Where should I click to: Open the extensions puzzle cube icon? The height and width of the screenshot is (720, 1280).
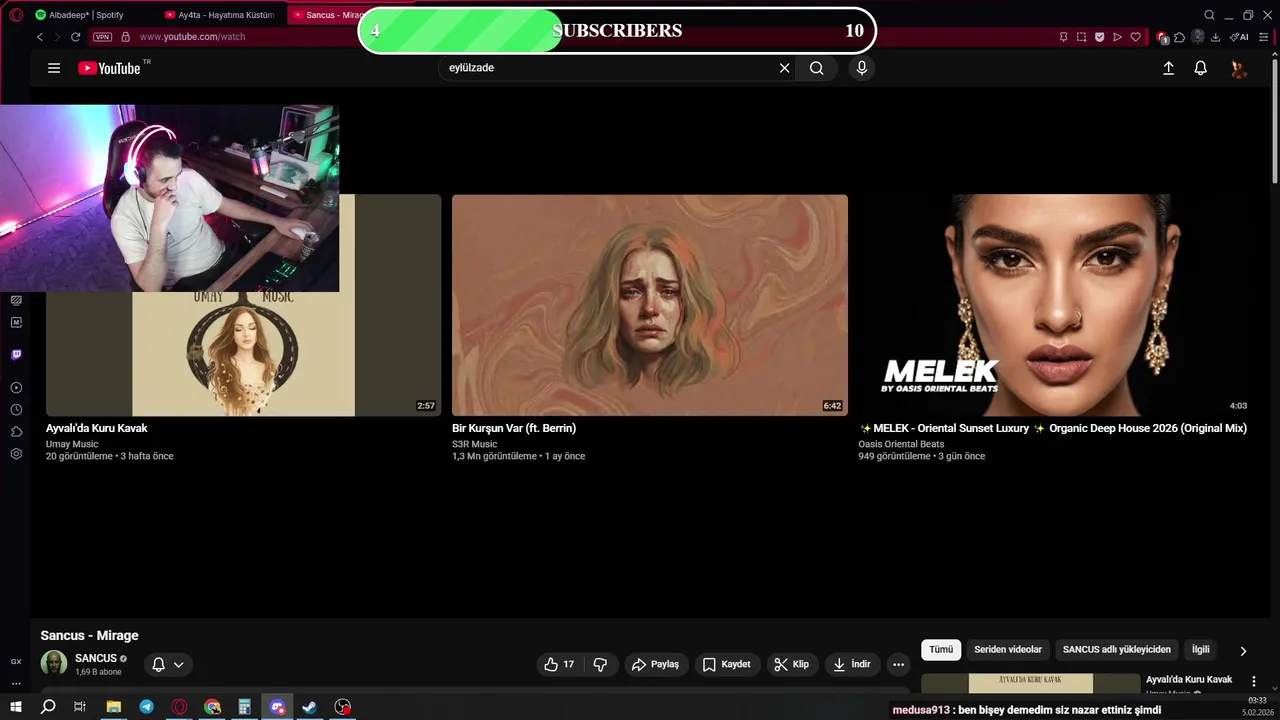tap(1180, 37)
